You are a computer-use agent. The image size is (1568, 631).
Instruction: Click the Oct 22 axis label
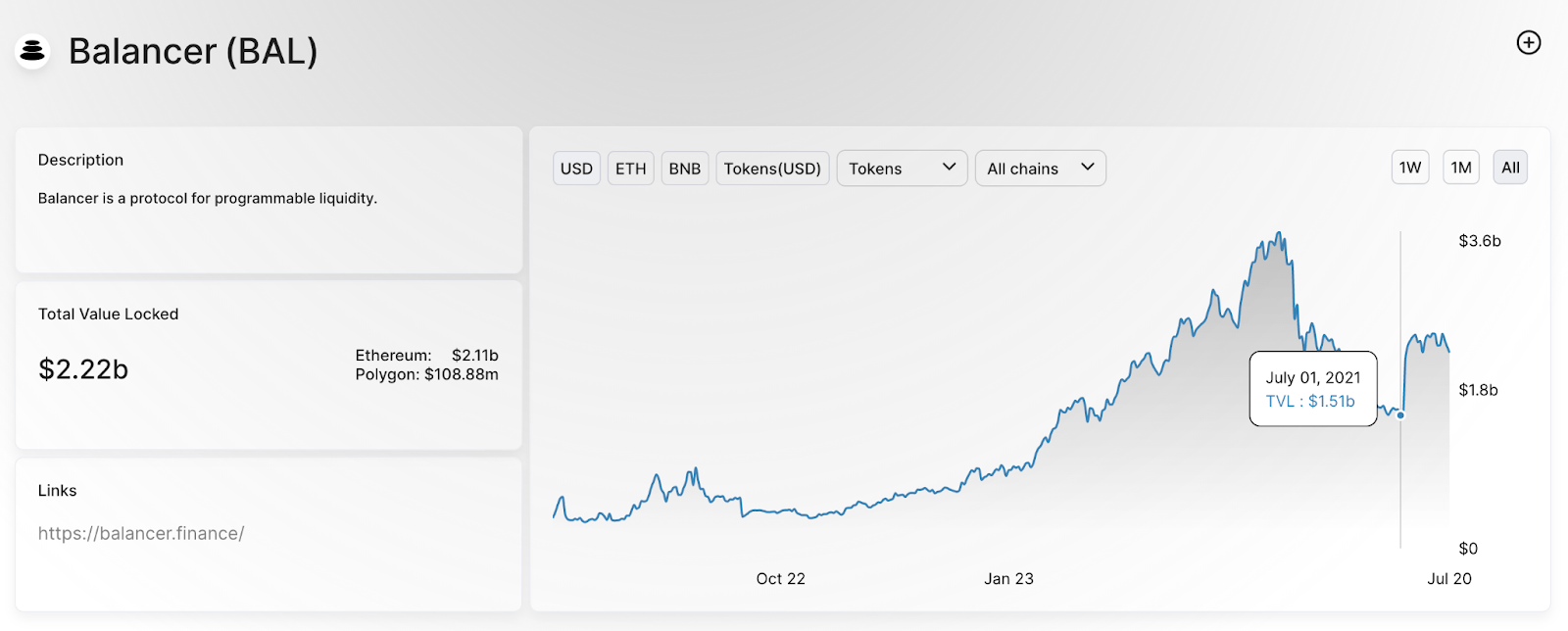(x=781, y=578)
